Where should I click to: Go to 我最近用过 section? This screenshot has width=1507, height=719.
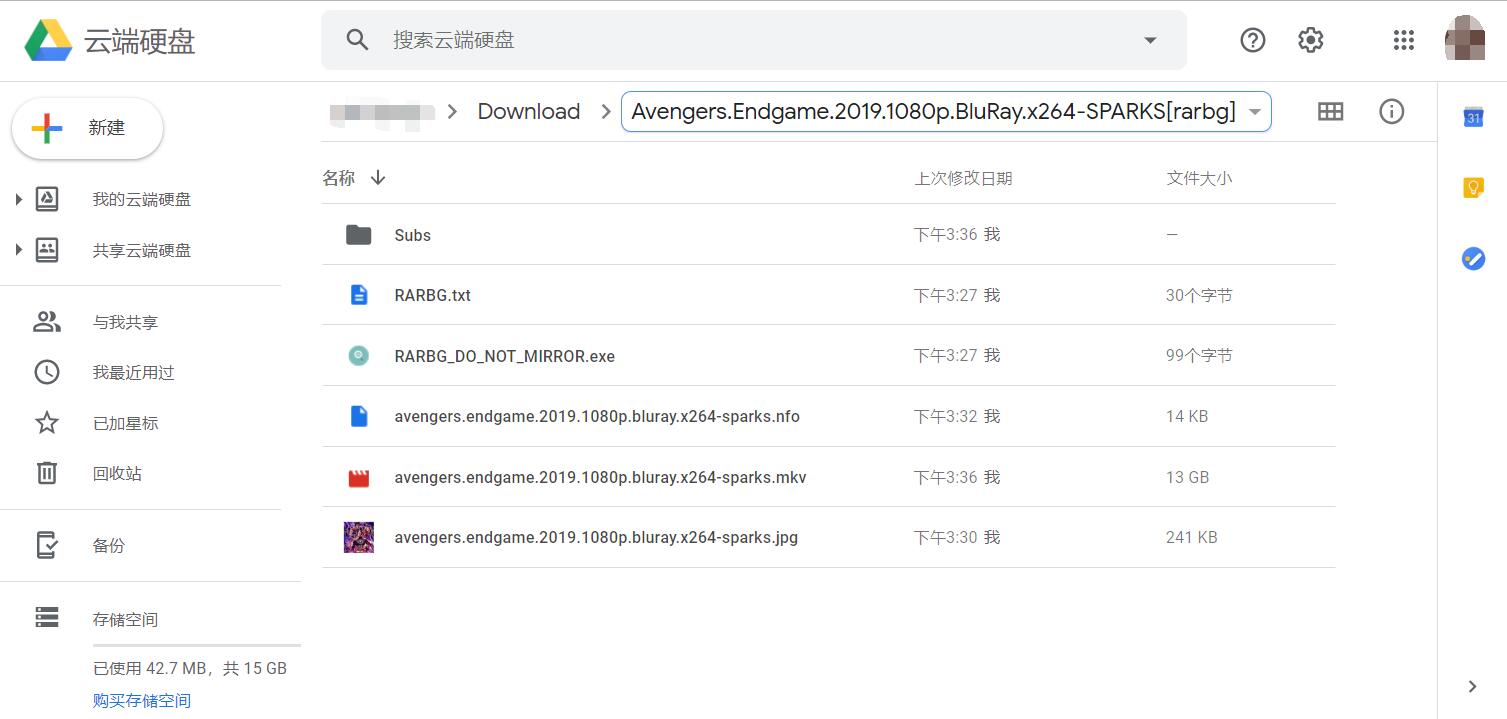pyautogui.click(x=133, y=372)
